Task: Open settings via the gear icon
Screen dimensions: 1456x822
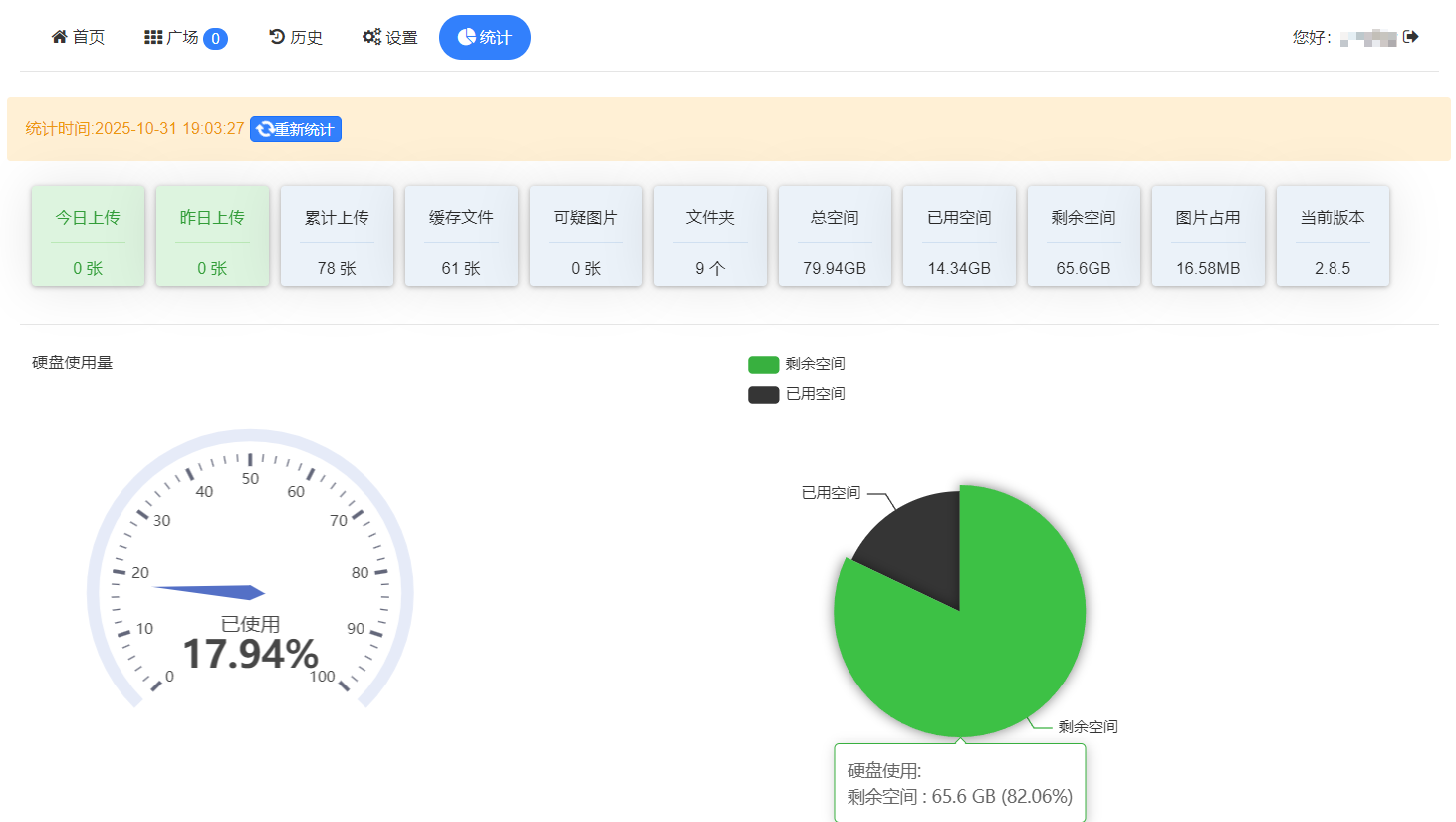Action: click(370, 36)
